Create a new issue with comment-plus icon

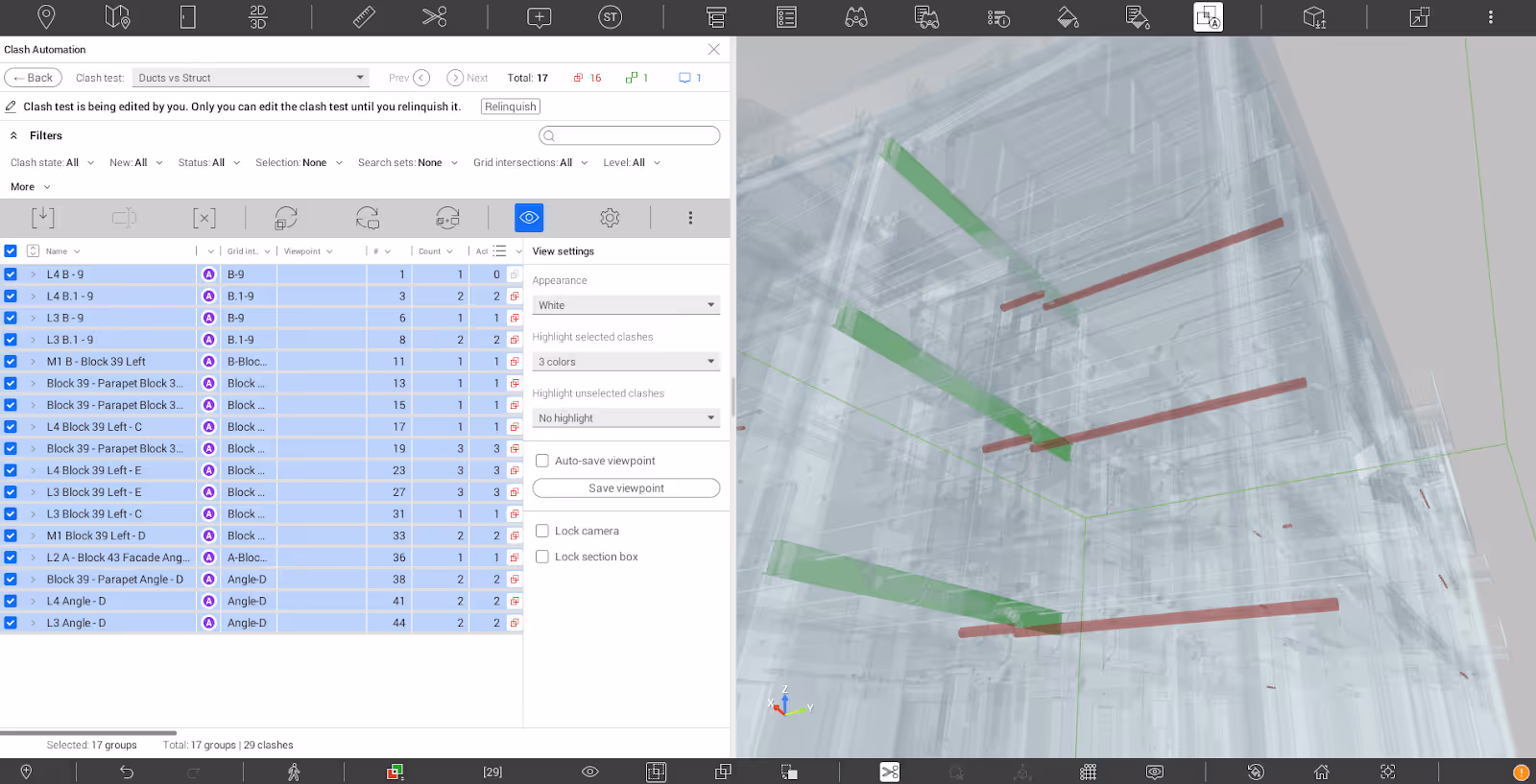(540, 17)
